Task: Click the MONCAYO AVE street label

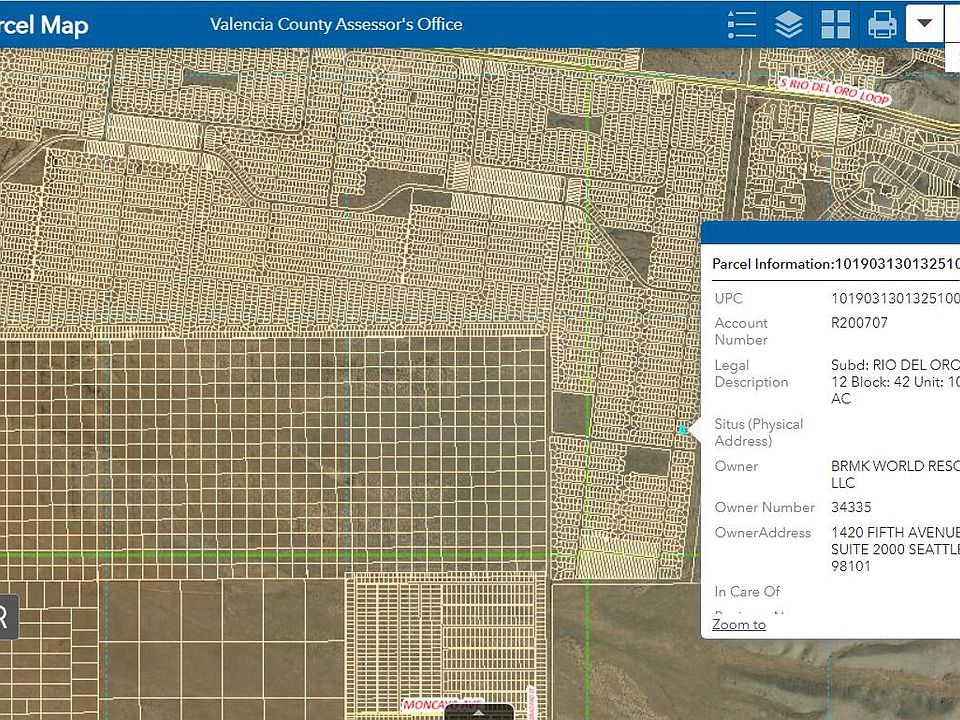Action: click(442, 705)
